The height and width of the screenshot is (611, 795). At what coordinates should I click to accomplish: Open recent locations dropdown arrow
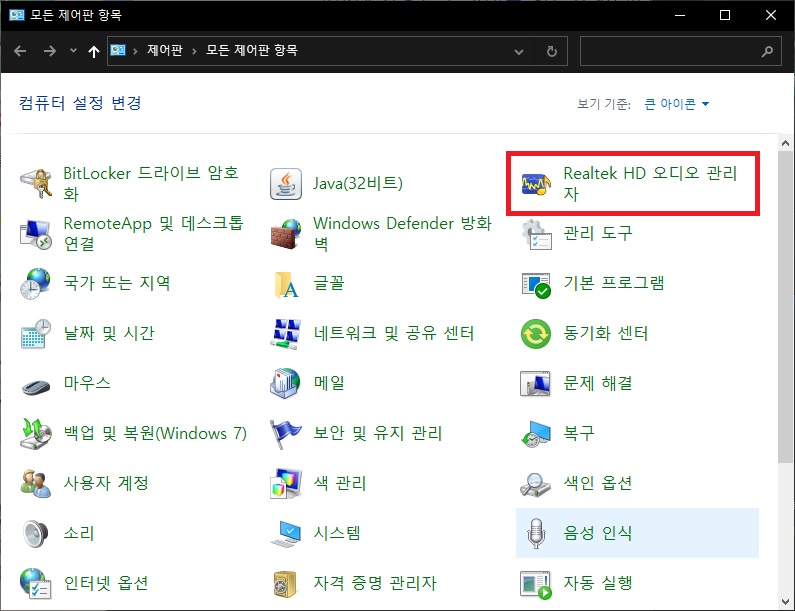[74, 50]
